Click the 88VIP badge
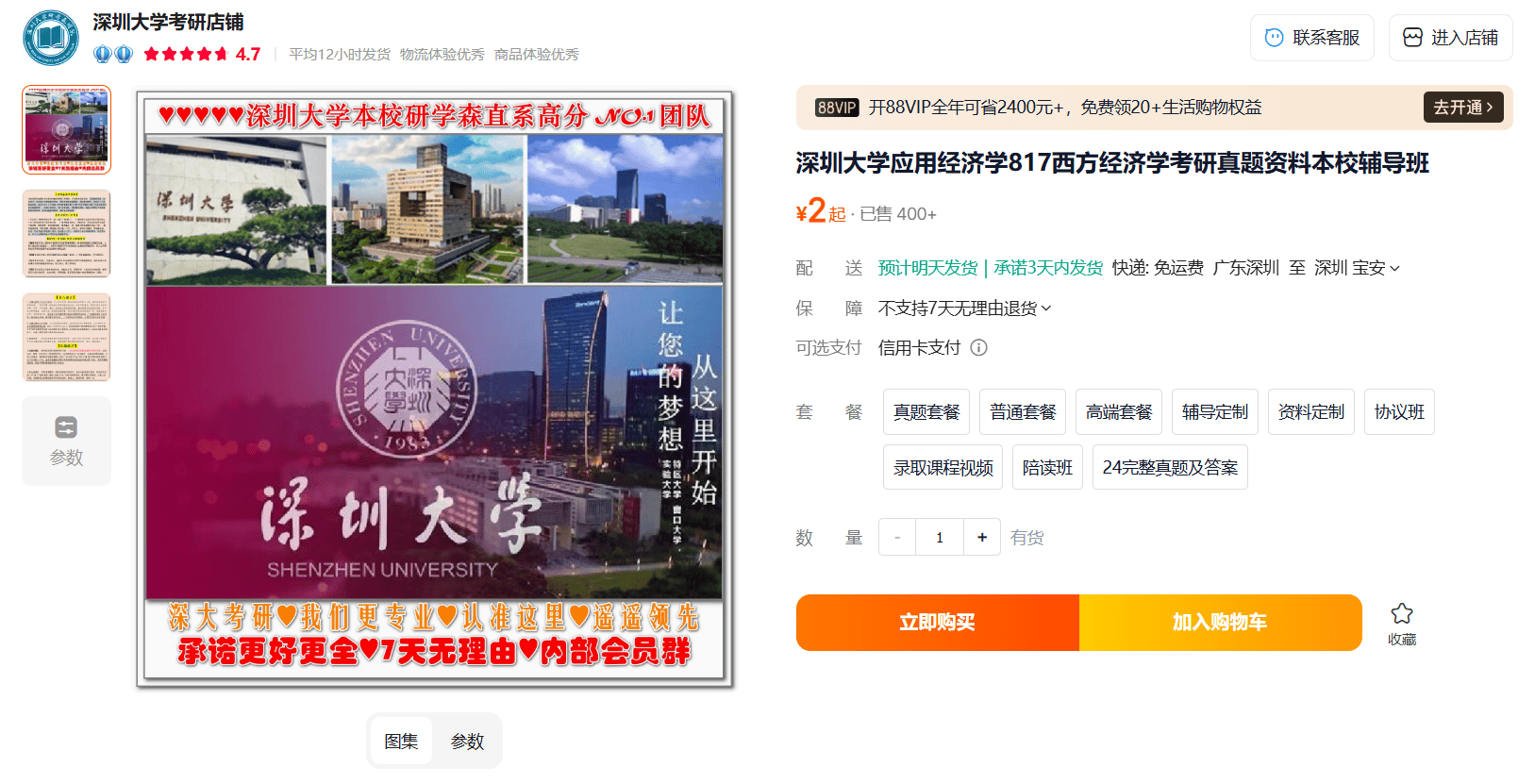This screenshot has width=1535, height=784. tap(837, 108)
